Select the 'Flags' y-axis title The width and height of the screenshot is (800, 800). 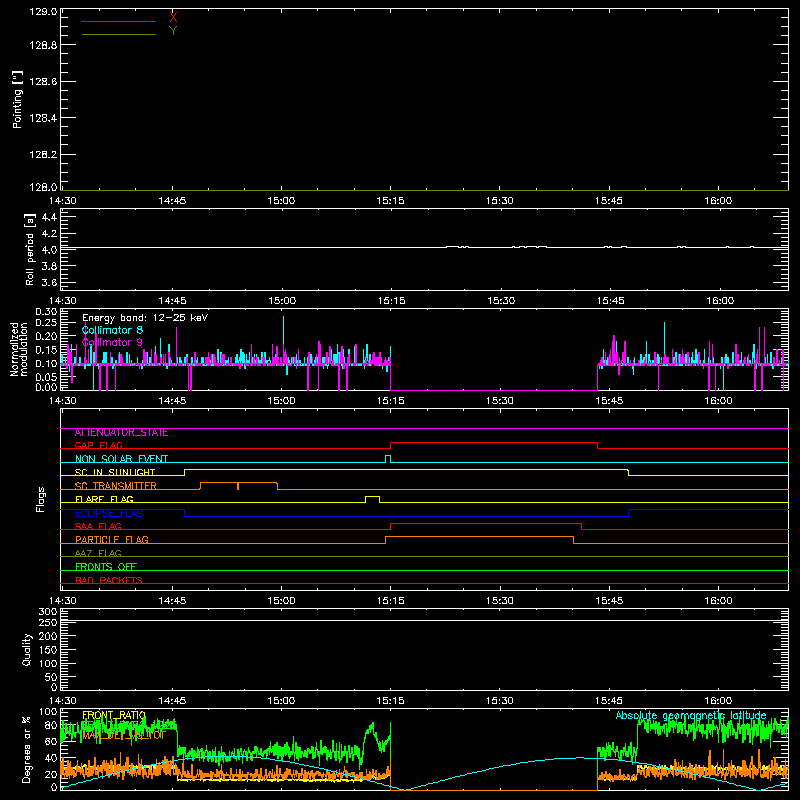point(41,499)
